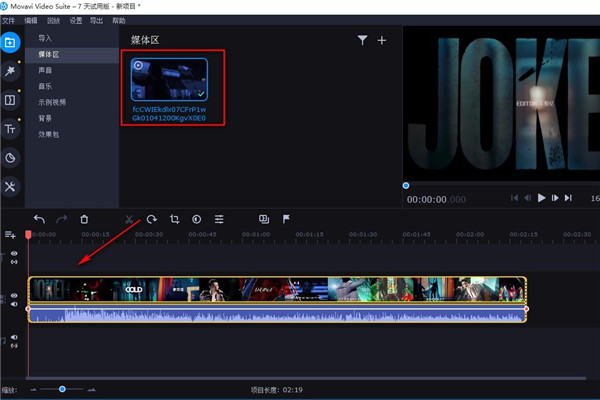Select 示例视频 in the import list
Screen dimensions: 600x400
[x=52, y=102]
